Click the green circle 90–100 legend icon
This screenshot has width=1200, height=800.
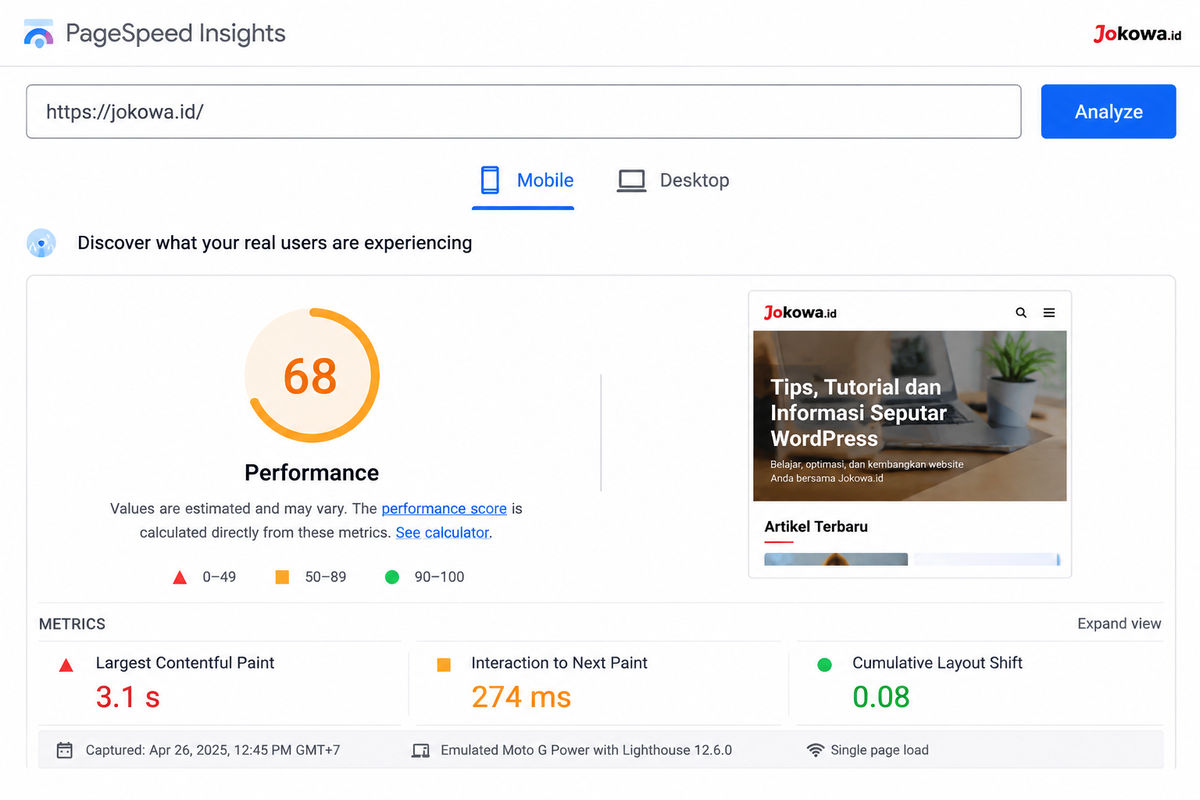(x=392, y=577)
